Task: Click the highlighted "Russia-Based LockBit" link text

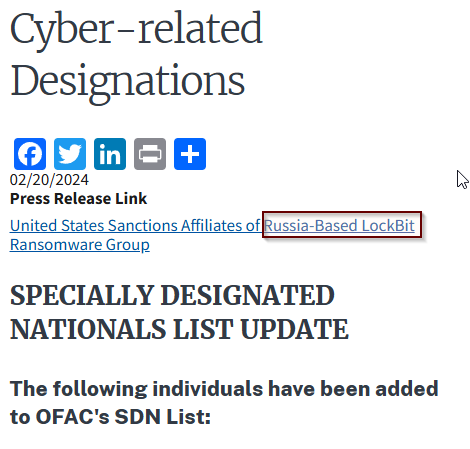Action: (x=339, y=226)
